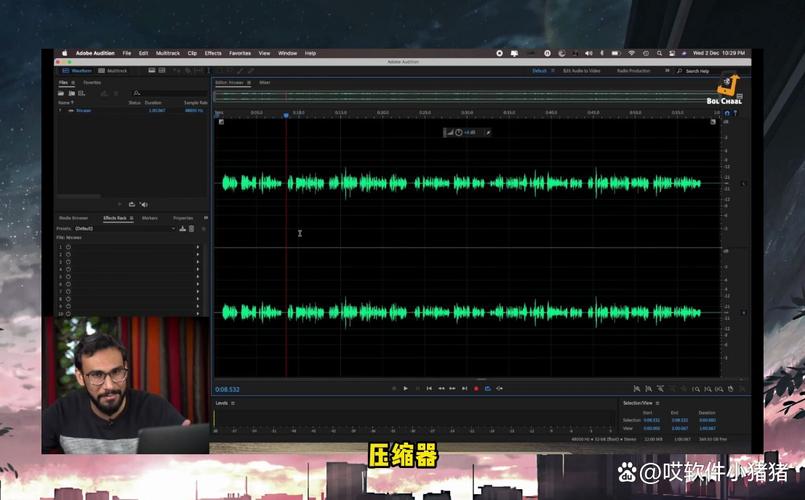Open the File menu
805x500 pixels.
[x=126, y=53]
